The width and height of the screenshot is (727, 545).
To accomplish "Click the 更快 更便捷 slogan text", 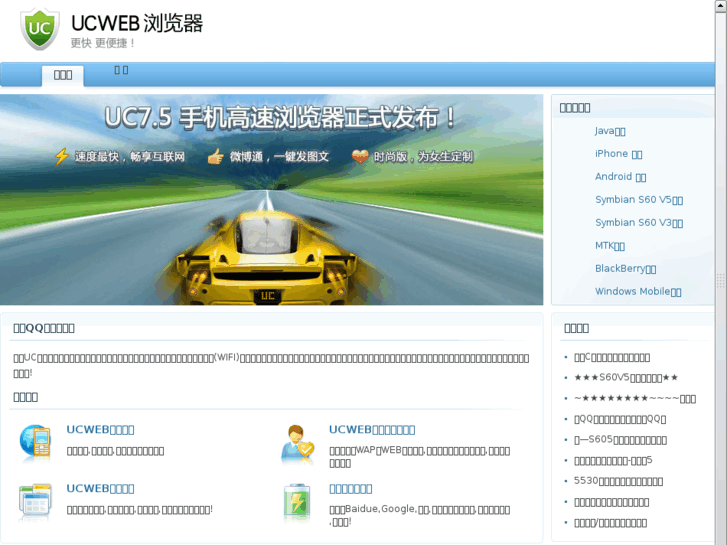I will pyautogui.click(x=102, y=43).
